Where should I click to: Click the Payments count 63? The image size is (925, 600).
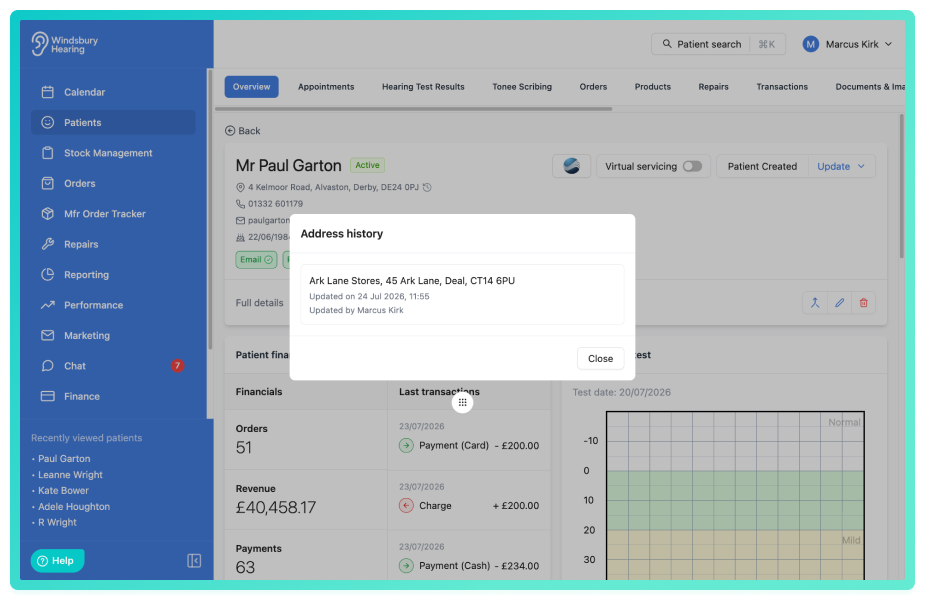[245, 568]
